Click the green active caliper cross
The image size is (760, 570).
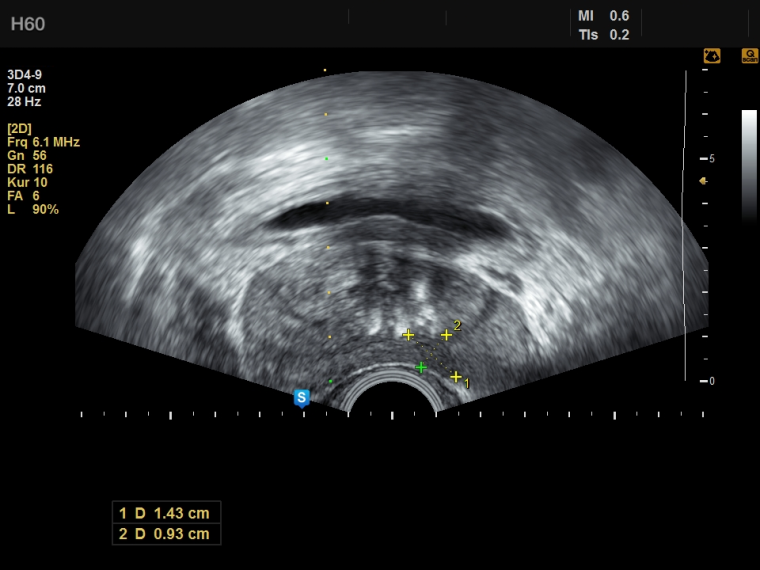[421, 368]
